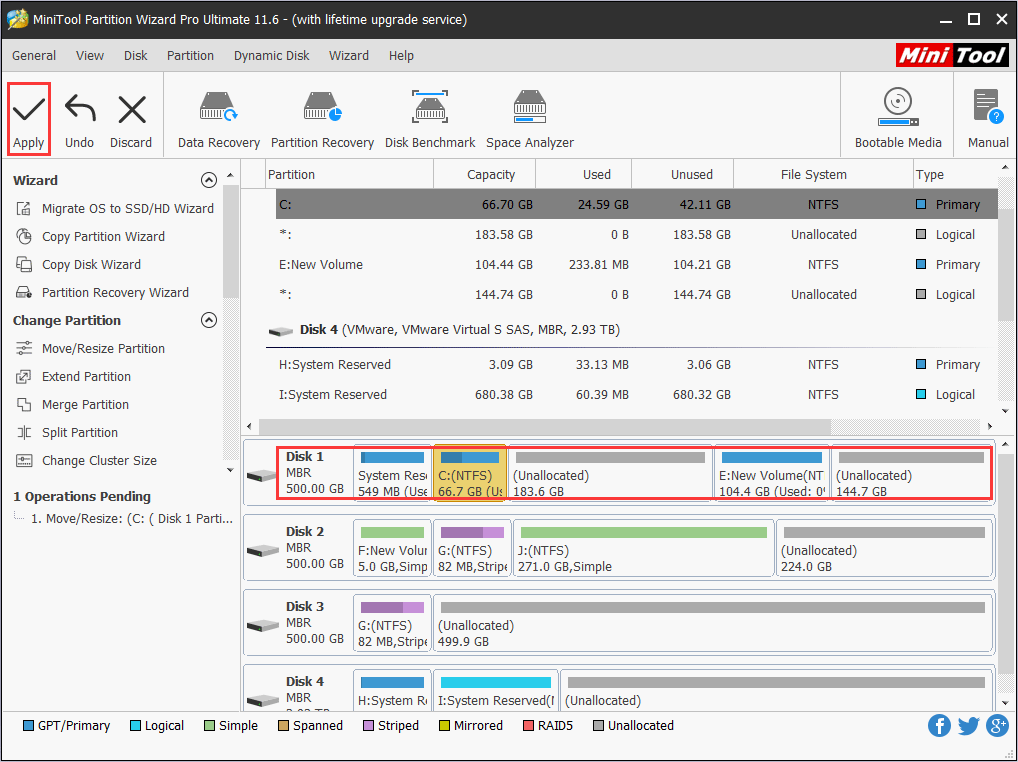The height and width of the screenshot is (762, 1018).
Task: Open the General menu
Action: click(34, 56)
